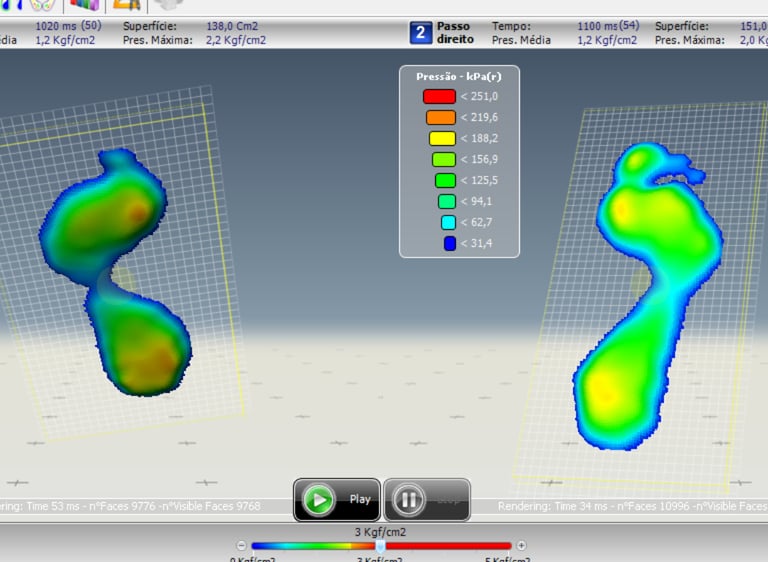Select the mint legend swatch for 94,1
The width and height of the screenshot is (768, 562).
(447, 201)
